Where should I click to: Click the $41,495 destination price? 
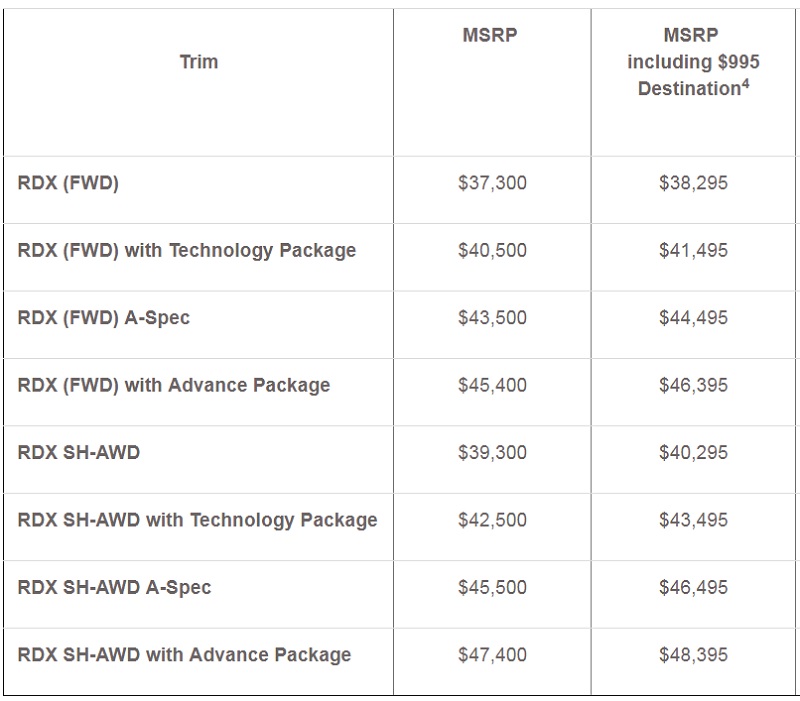tap(693, 250)
